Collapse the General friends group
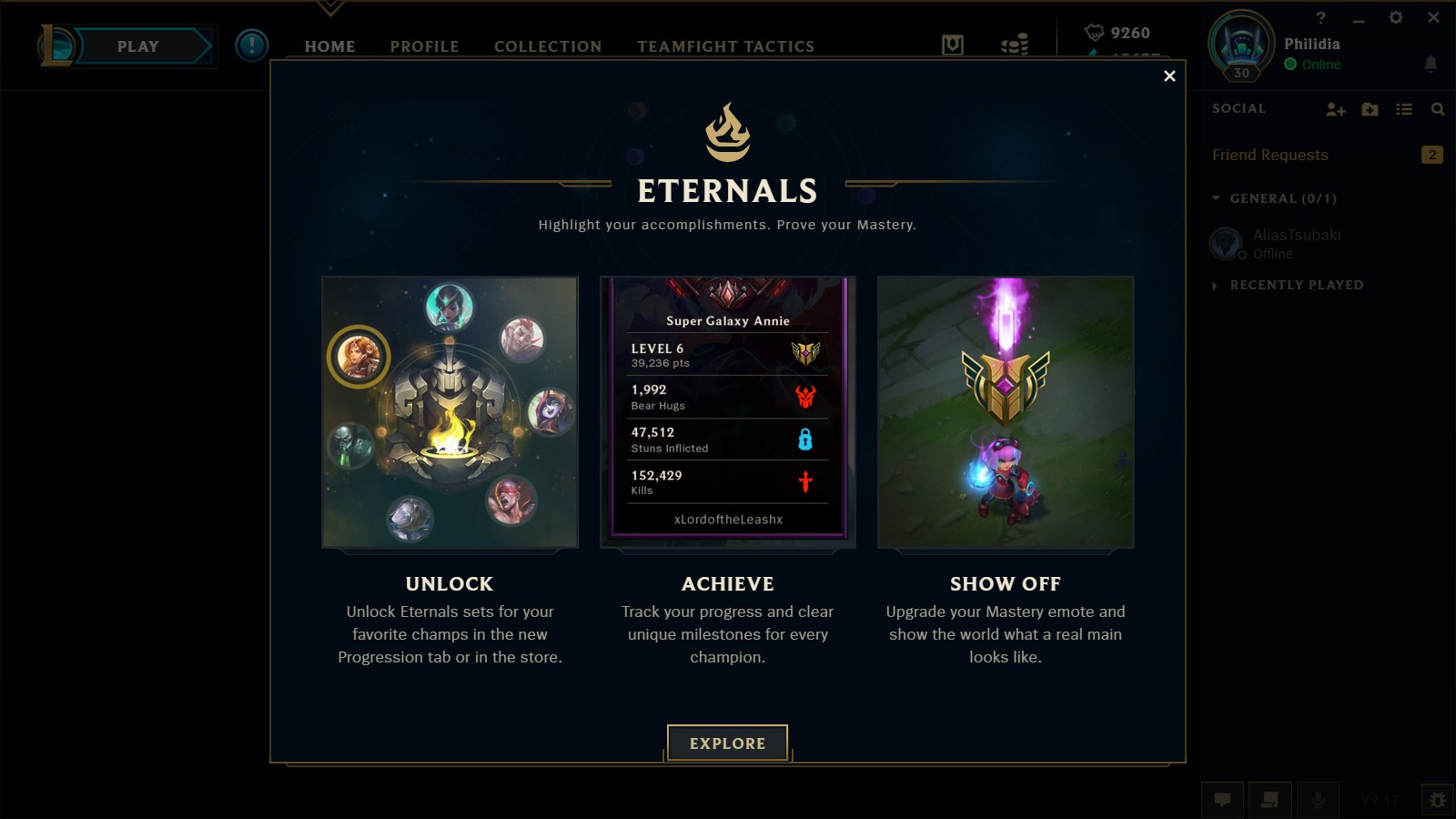This screenshot has height=819, width=1456. pyautogui.click(x=1274, y=198)
